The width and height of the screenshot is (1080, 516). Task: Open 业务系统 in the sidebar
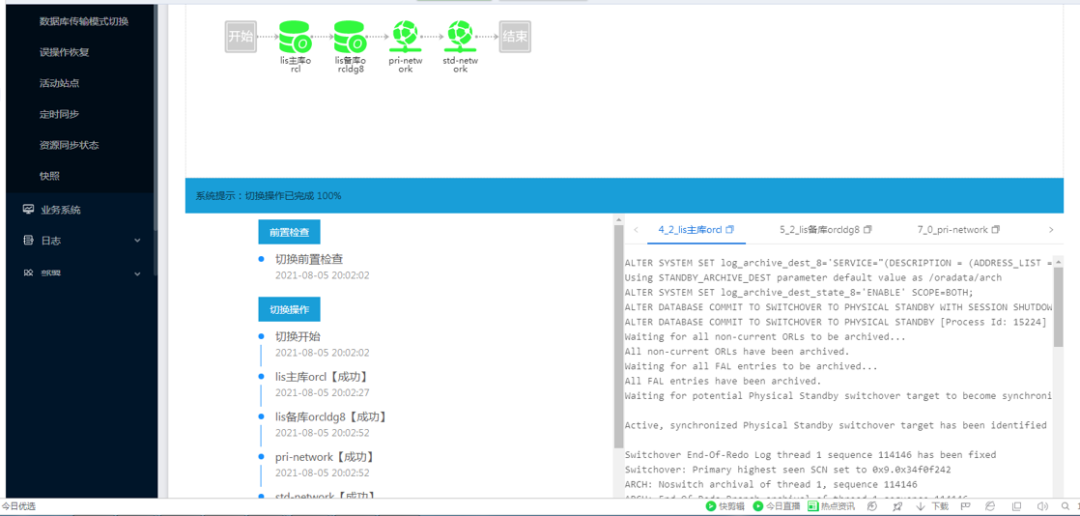point(60,210)
